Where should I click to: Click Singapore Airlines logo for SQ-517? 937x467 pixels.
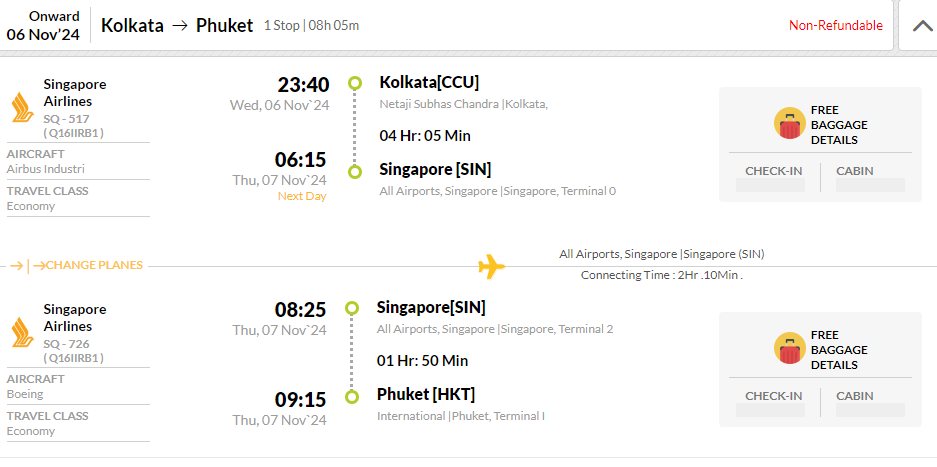coord(23,108)
